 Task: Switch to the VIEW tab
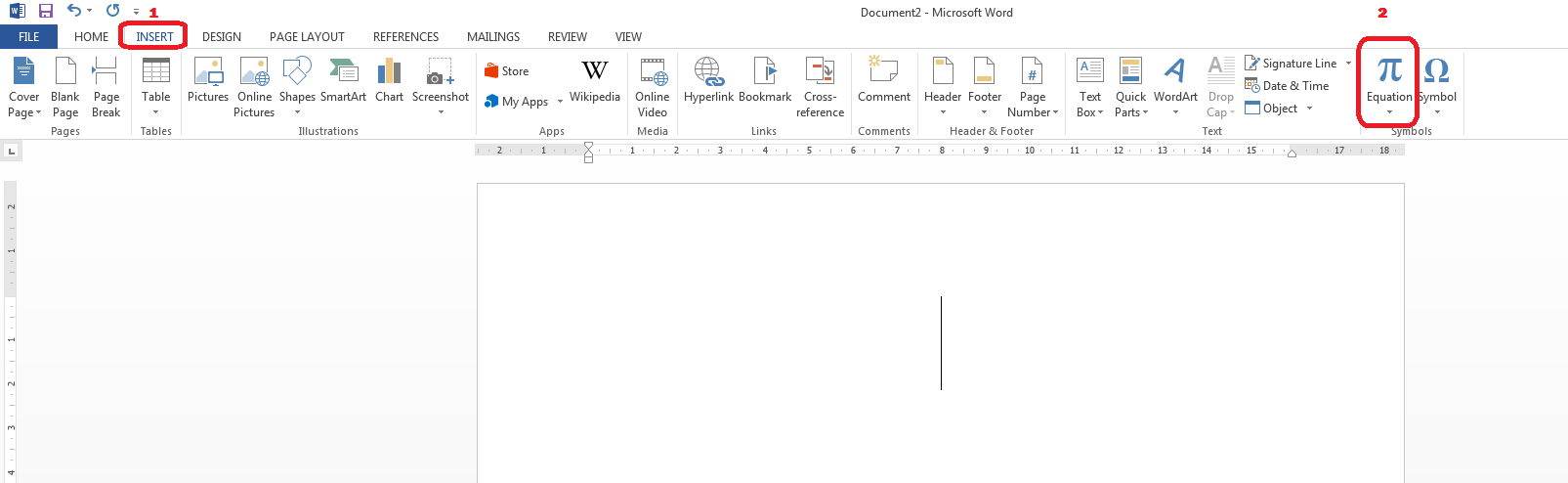click(x=628, y=37)
